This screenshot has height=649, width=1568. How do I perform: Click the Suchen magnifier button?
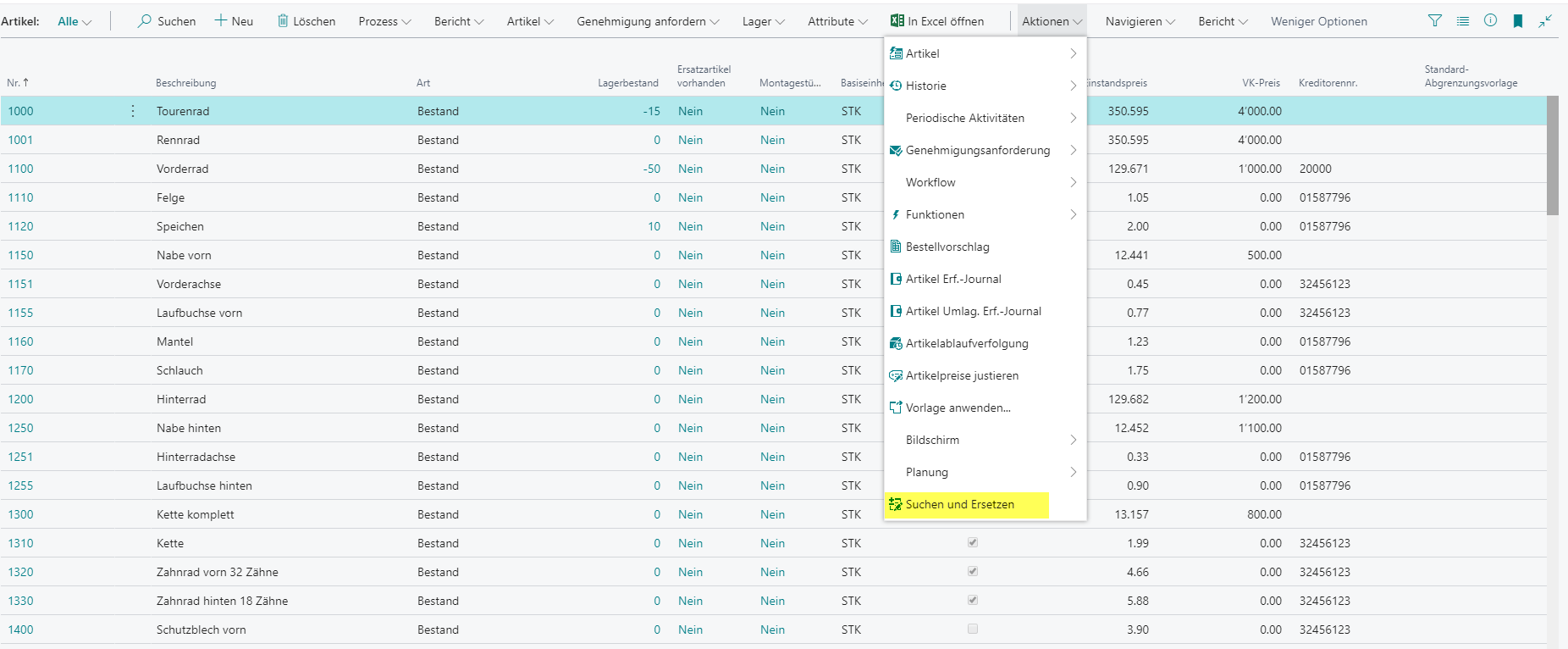pyautogui.click(x=166, y=21)
